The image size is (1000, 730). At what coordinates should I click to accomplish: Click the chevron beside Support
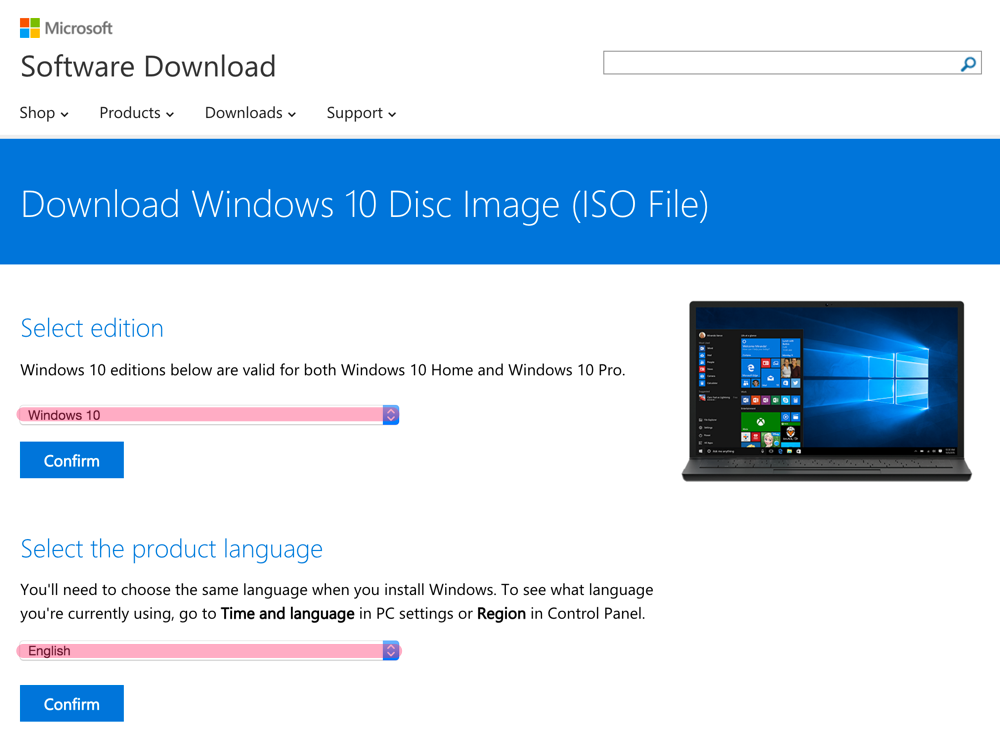[x=392, y=114]
